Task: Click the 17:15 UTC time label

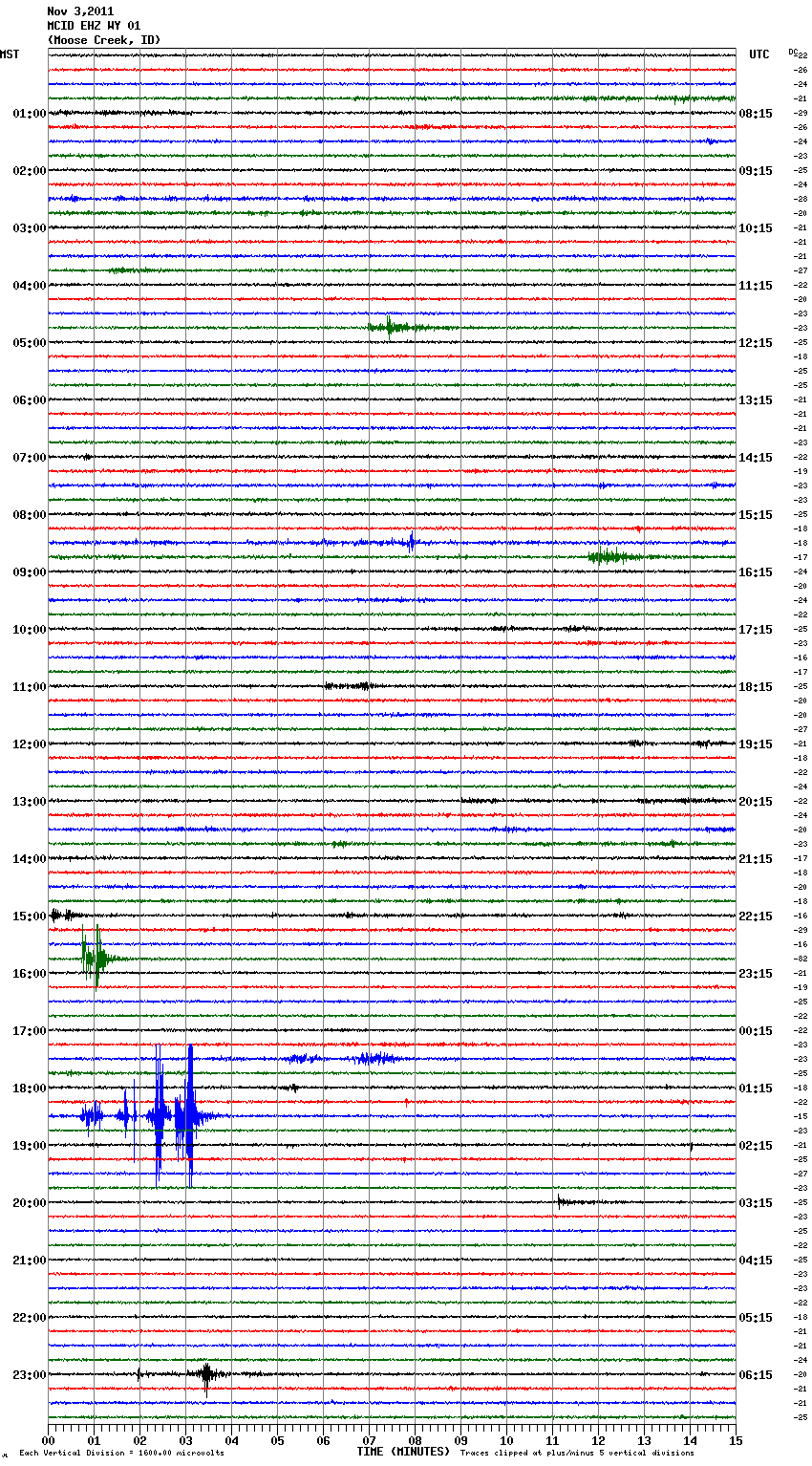Action: (756, 630)
